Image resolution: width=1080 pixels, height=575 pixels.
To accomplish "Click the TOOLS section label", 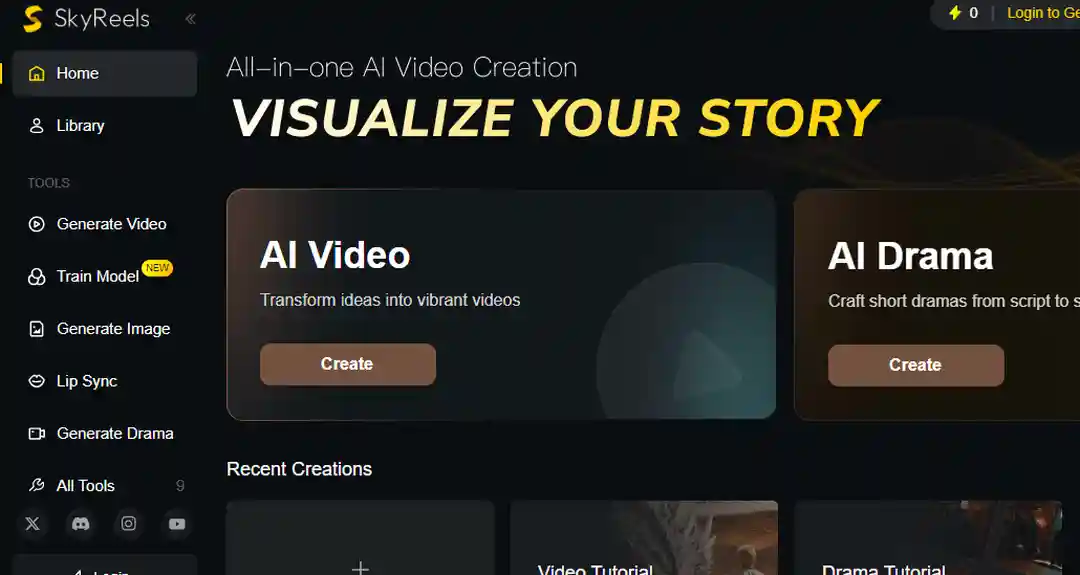I will [x=48, y=183].
